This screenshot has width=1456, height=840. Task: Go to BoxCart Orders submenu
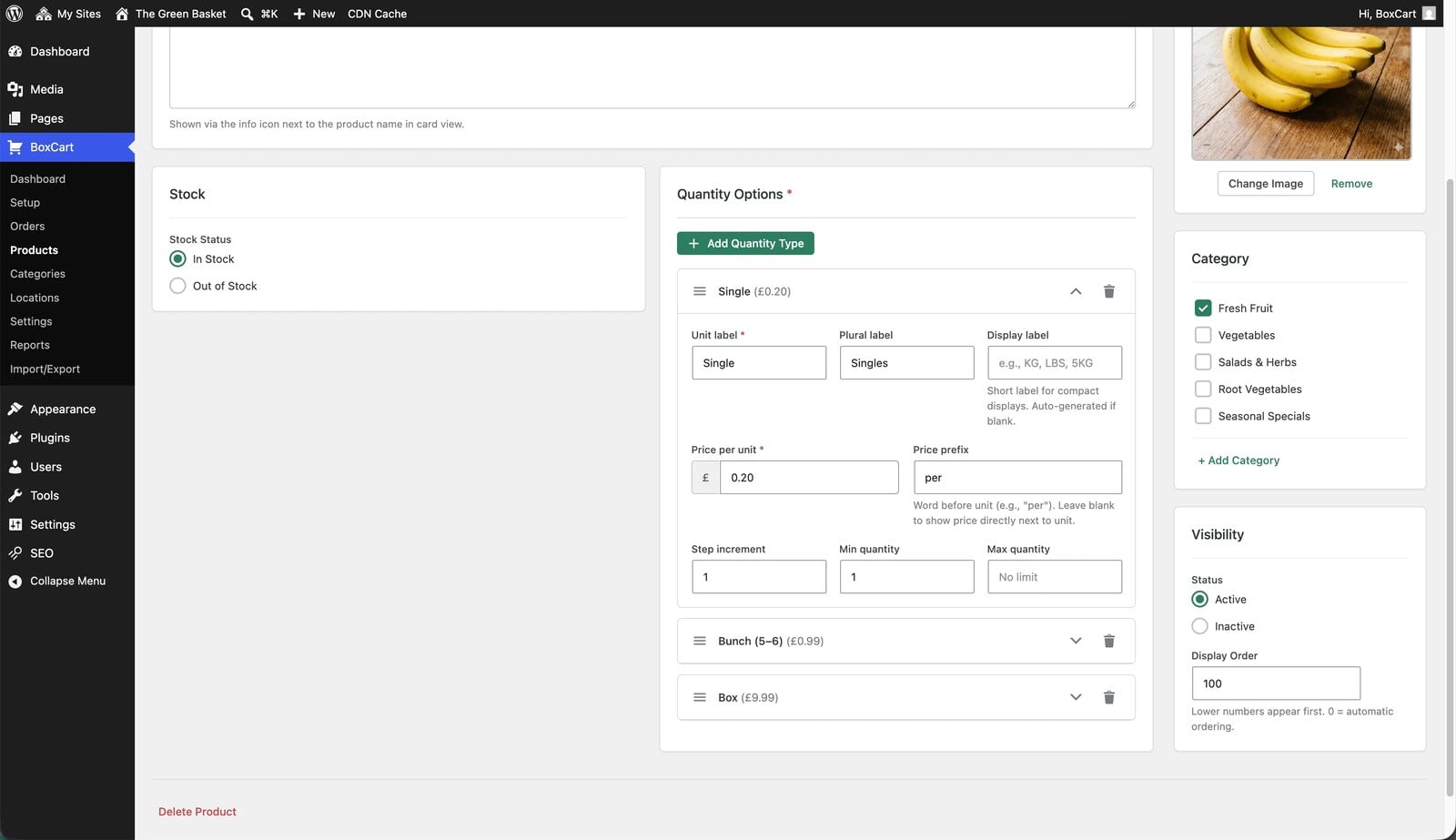tap(27, 227)
